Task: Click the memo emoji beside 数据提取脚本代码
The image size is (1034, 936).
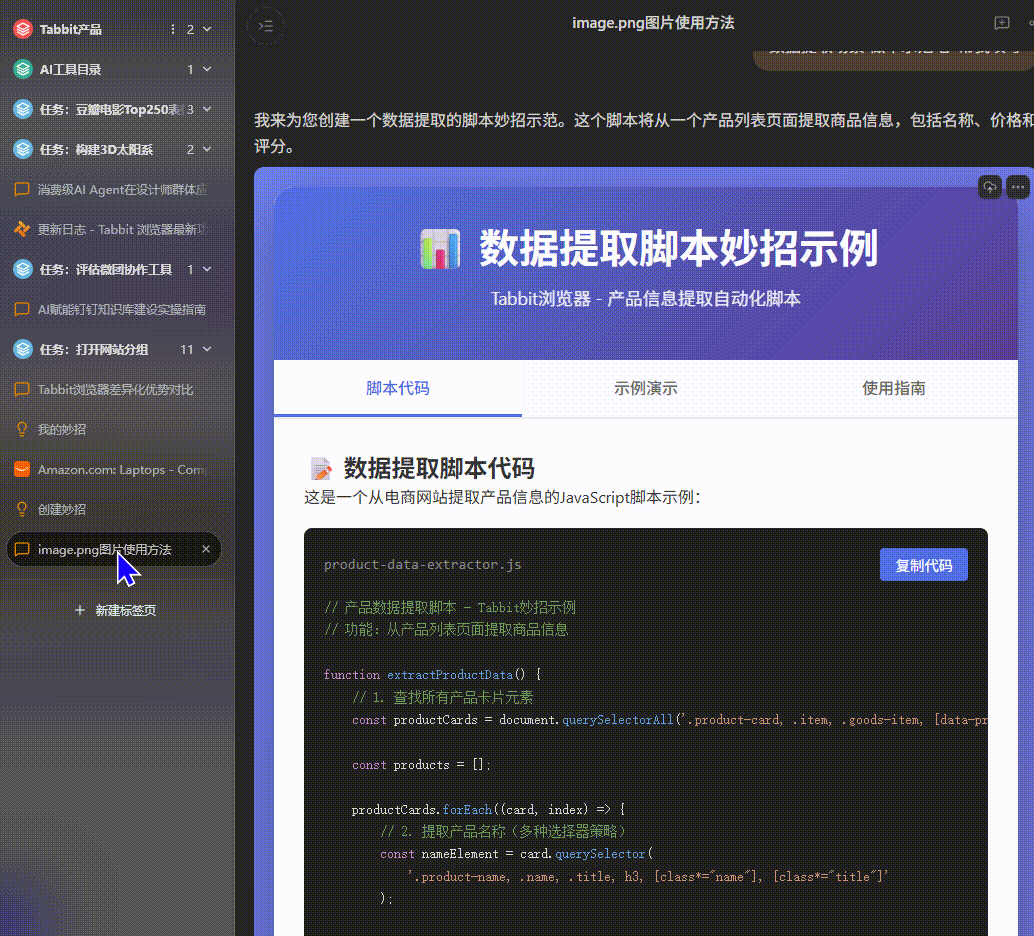Action: [321, 468]
